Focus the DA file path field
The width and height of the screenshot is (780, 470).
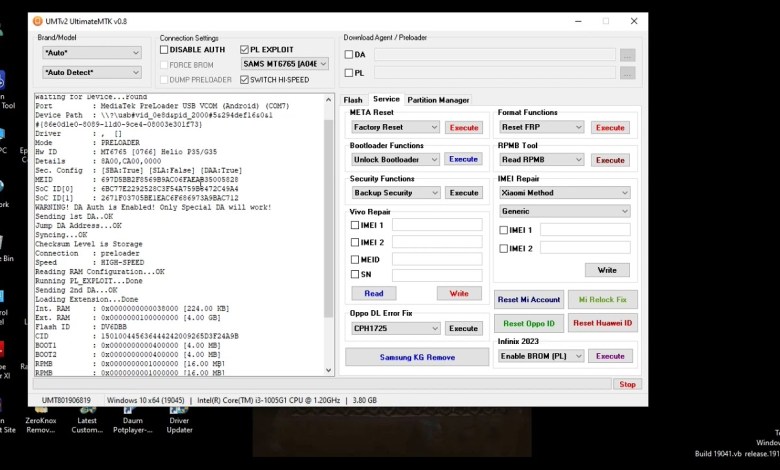point(495,55)
